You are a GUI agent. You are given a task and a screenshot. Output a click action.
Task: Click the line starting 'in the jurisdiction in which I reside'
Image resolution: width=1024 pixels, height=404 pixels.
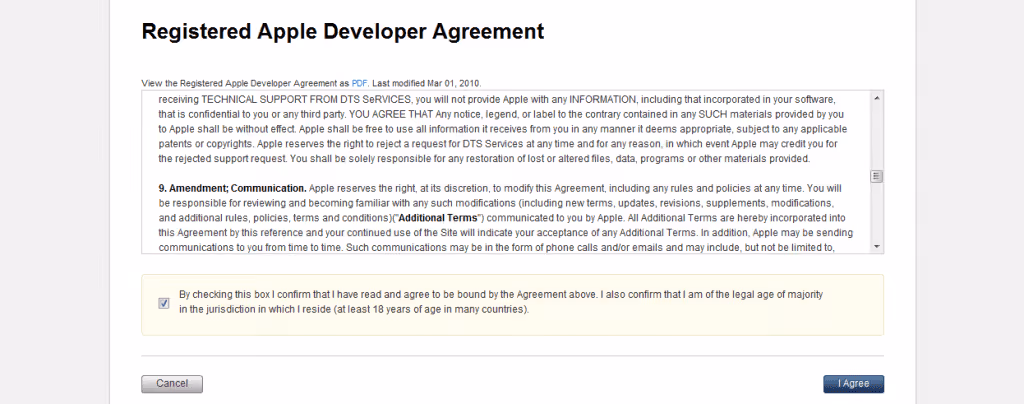click(x=354, y=309)
